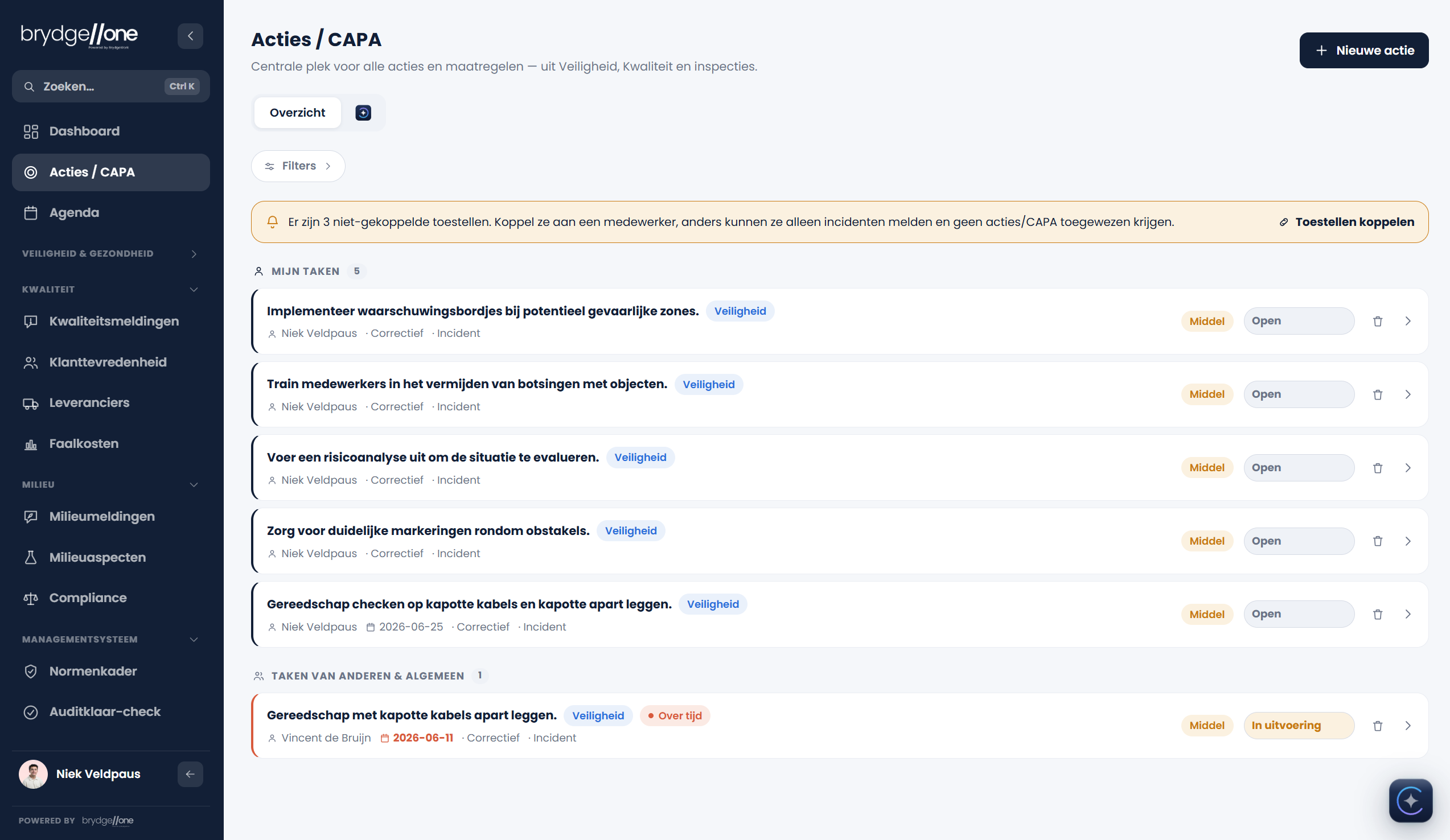Image resolution: width=1450 pixels, height=840 pixels.
Task: Change the In uitvoering status dropdown
Action: (1299, 726)
